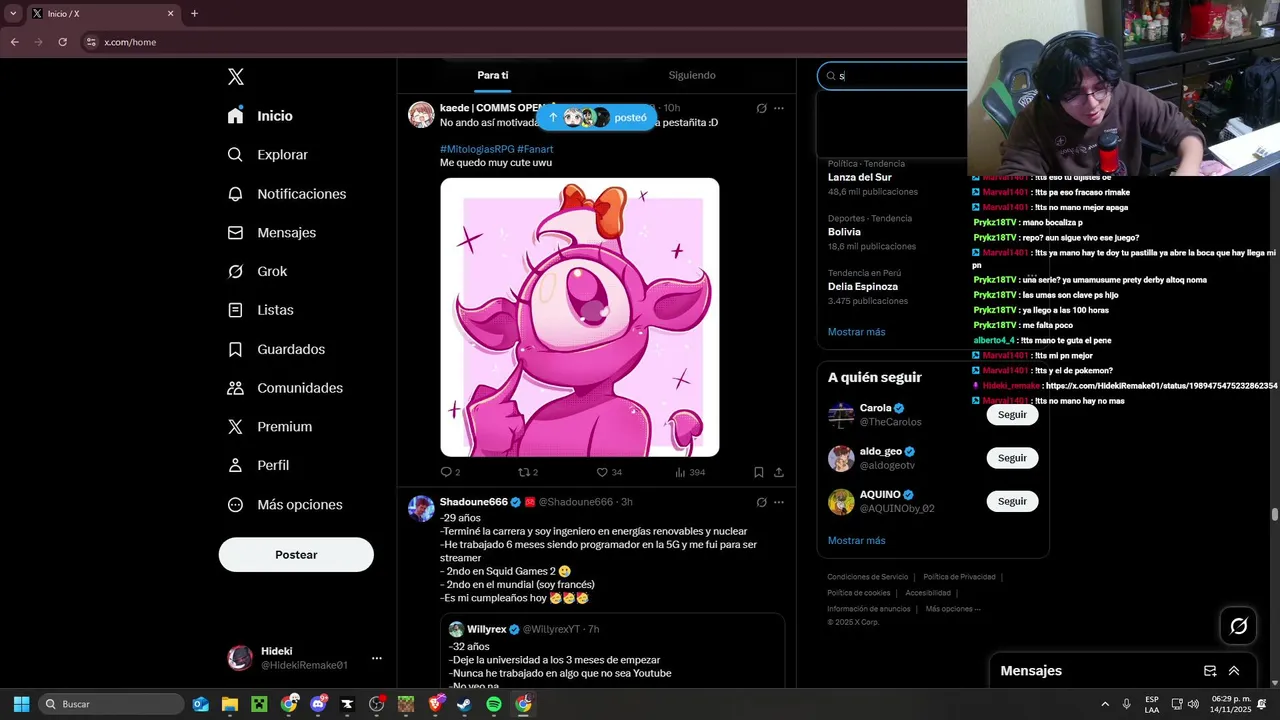Screen dimensions: 1280x720
Task: Open kaede's profile avatar
Action: point(421,114)
